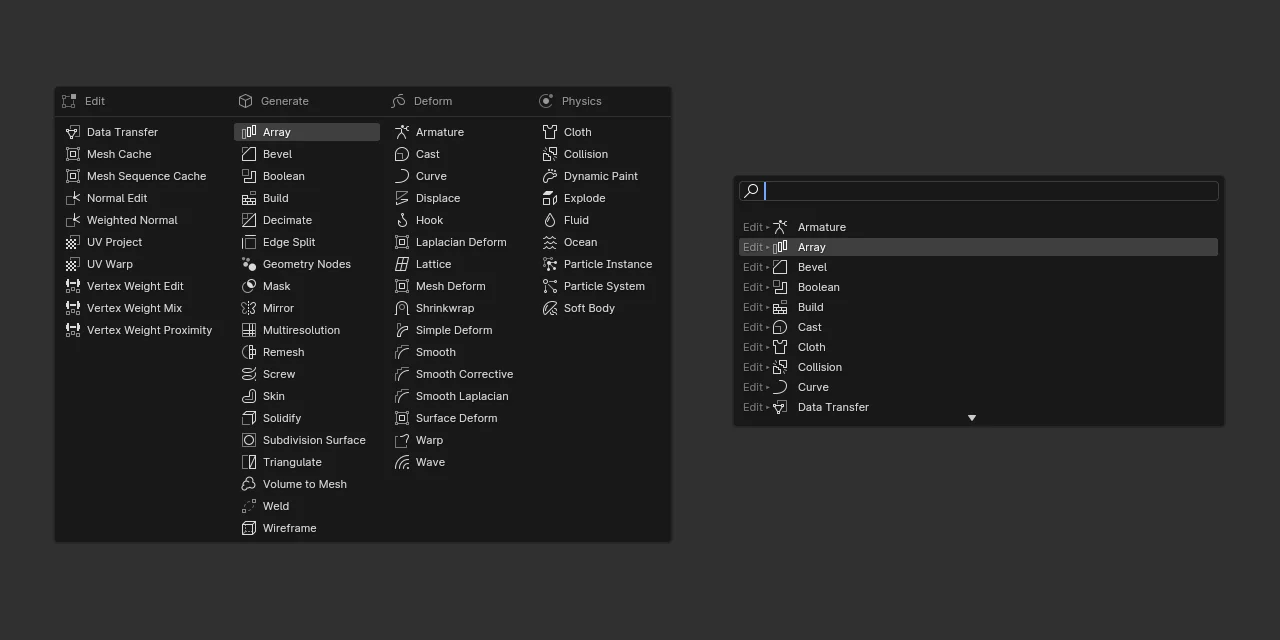
Task: Click the Geometry Nodes icon
Action: pos(249,264)
